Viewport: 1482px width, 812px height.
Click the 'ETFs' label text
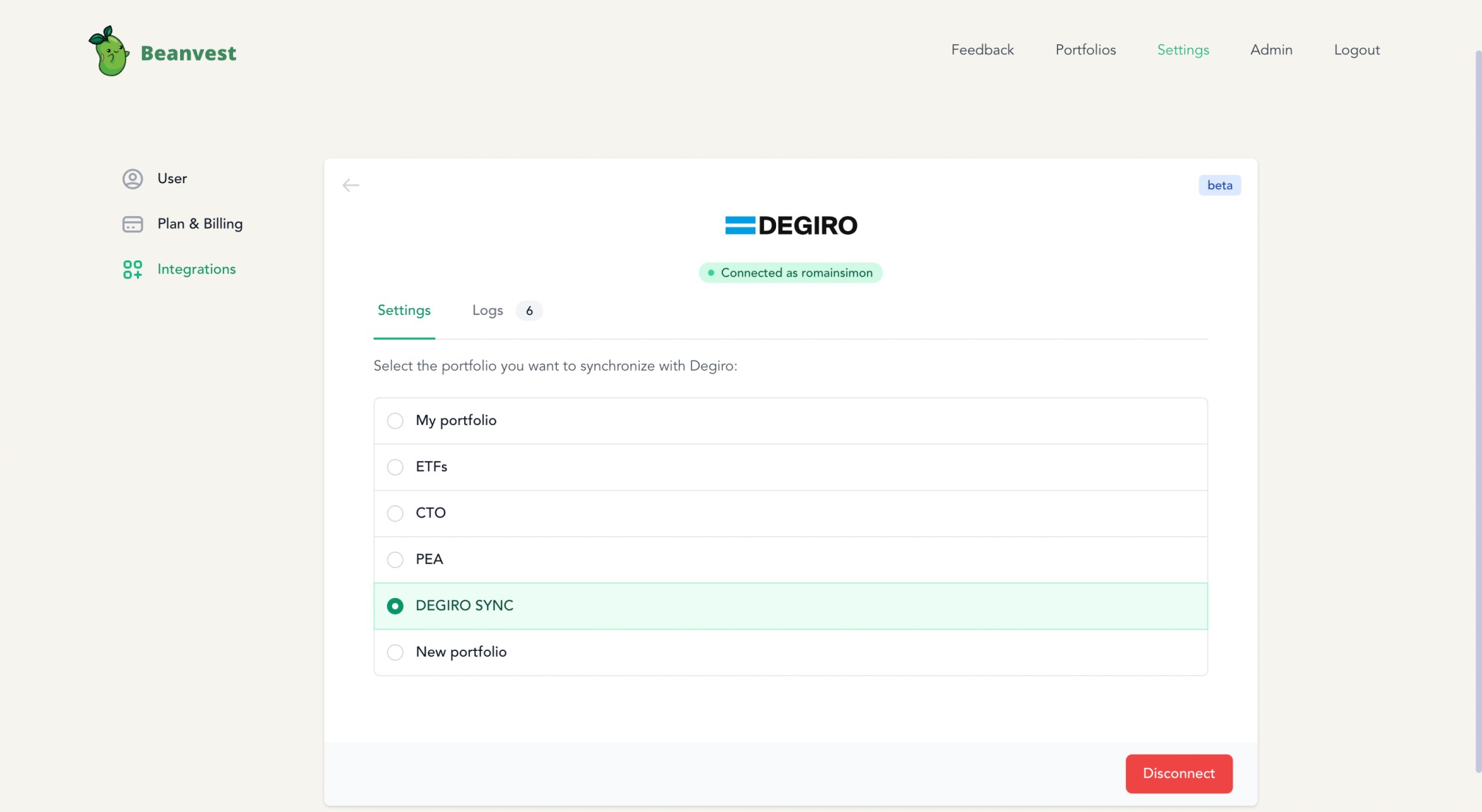[x=431, y=467]
